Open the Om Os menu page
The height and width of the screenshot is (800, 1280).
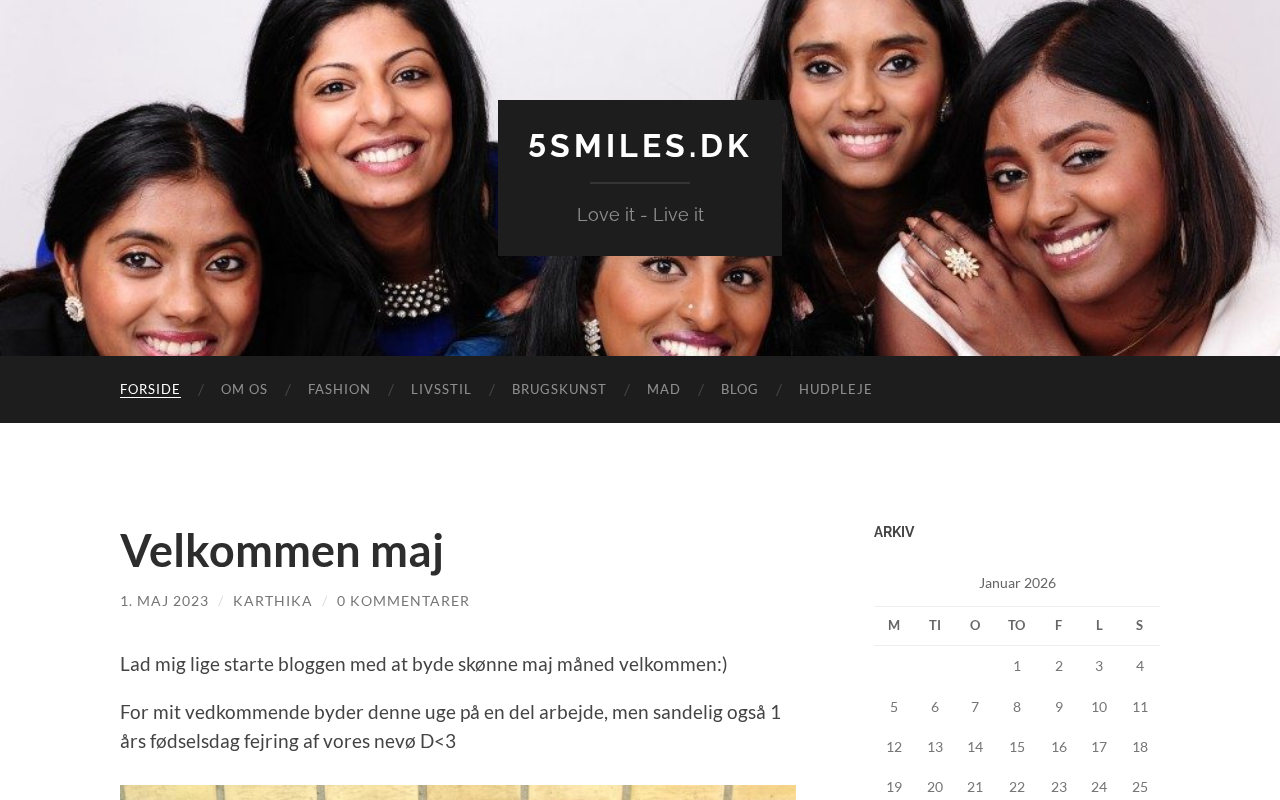click(x=244, y=389)
